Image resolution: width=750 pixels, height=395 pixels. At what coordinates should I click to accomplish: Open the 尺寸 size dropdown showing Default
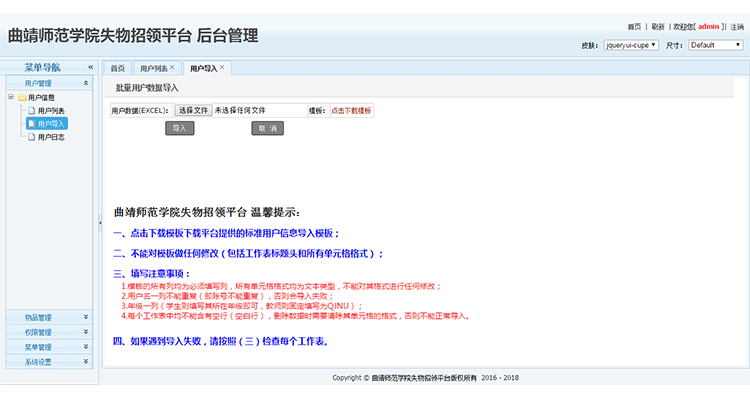pyautogui.click(x=716, y=45)
